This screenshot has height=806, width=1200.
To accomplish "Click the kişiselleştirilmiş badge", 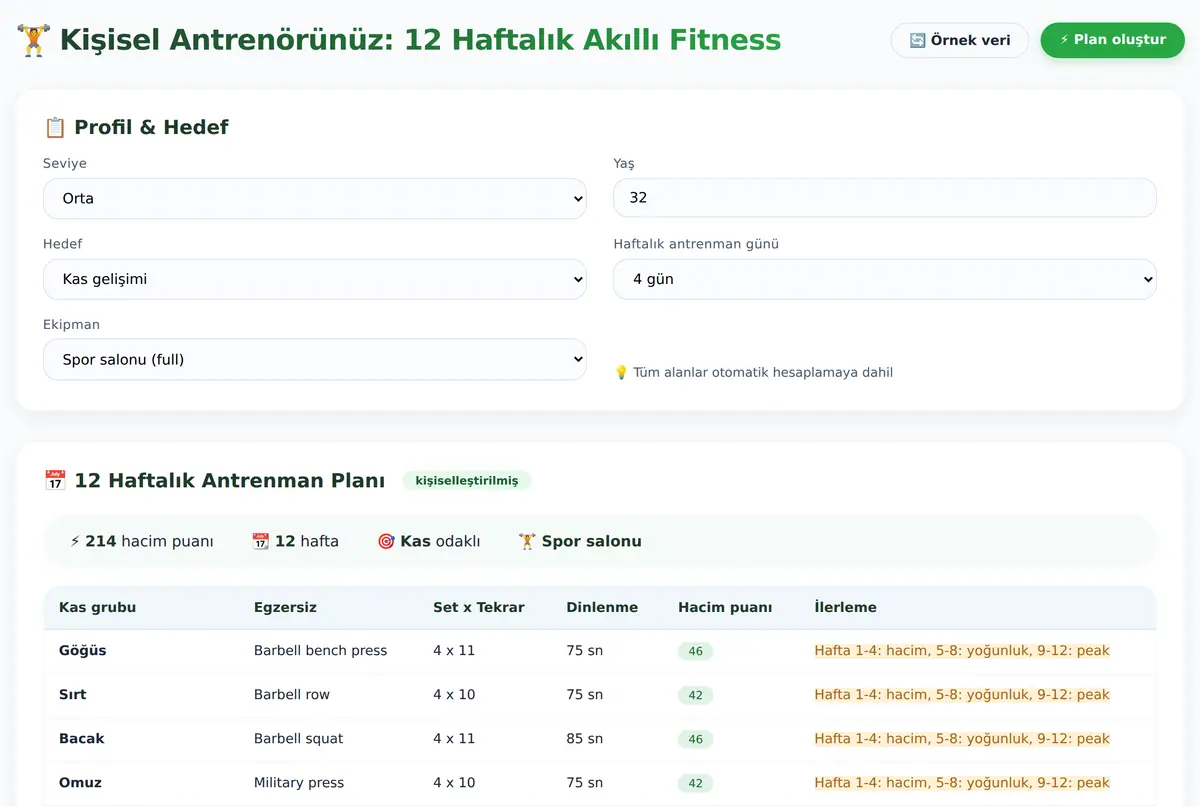I will [467, 480].
